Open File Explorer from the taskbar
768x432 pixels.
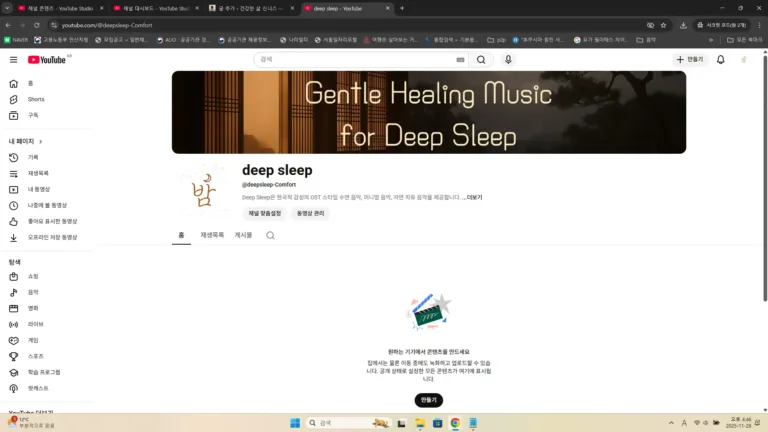coord(420,423)
